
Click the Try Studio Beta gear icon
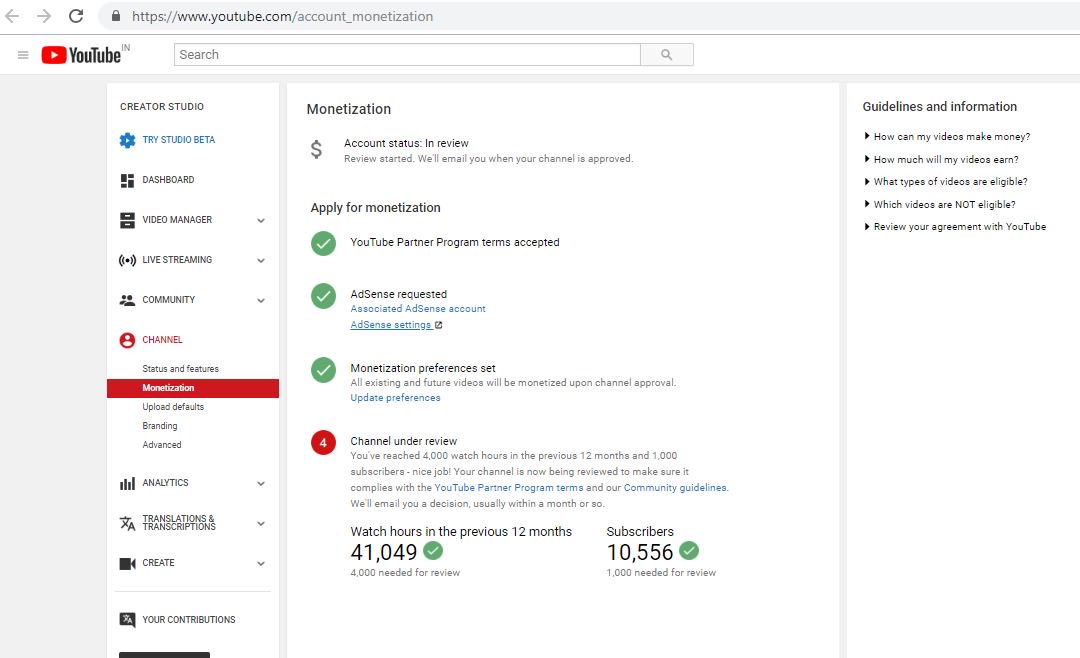point(127,140)
